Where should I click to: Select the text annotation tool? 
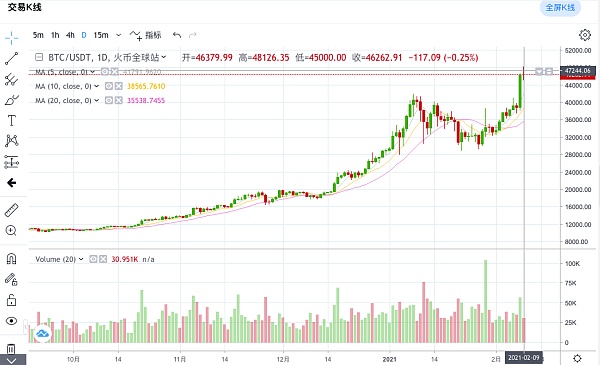[11, 121]
